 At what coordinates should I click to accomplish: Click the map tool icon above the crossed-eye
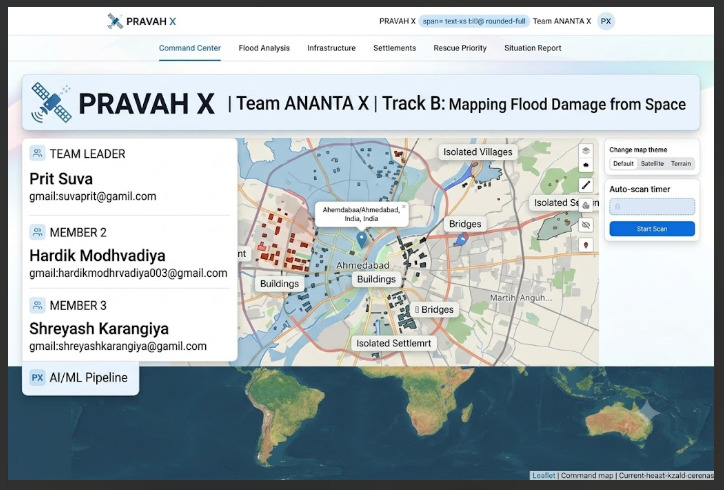586,205
